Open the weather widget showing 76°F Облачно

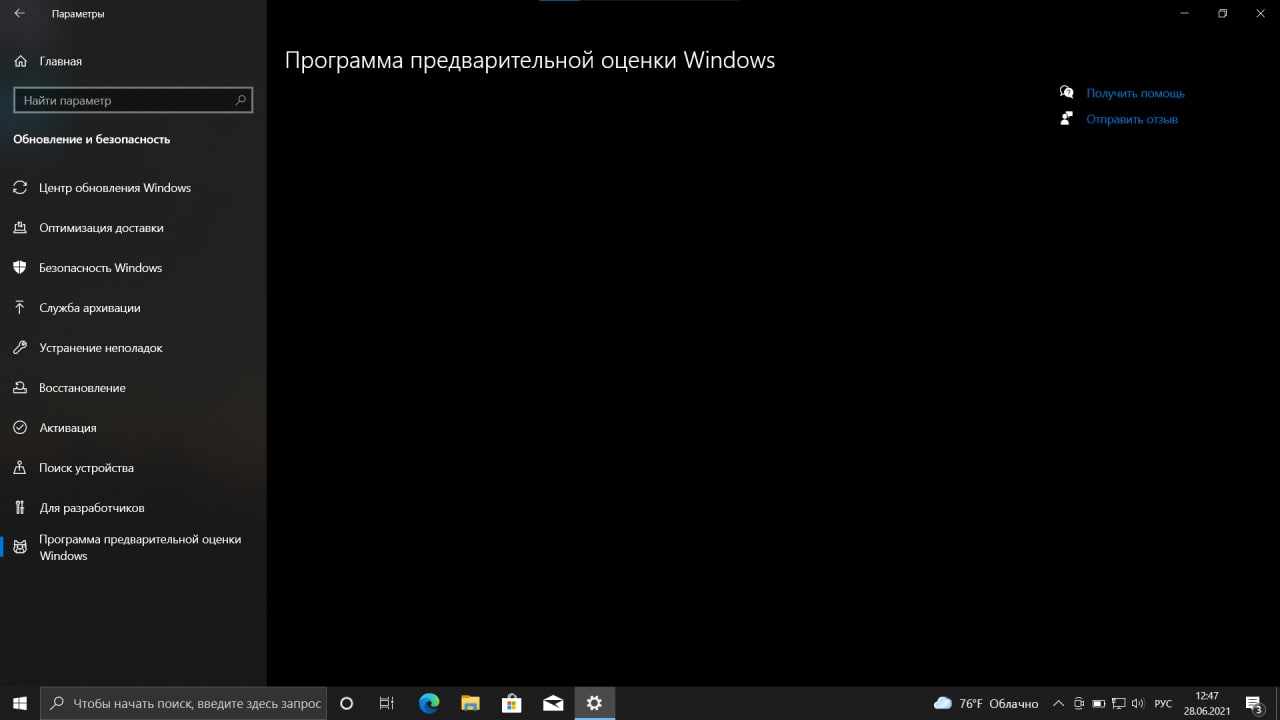click(986, 703)
